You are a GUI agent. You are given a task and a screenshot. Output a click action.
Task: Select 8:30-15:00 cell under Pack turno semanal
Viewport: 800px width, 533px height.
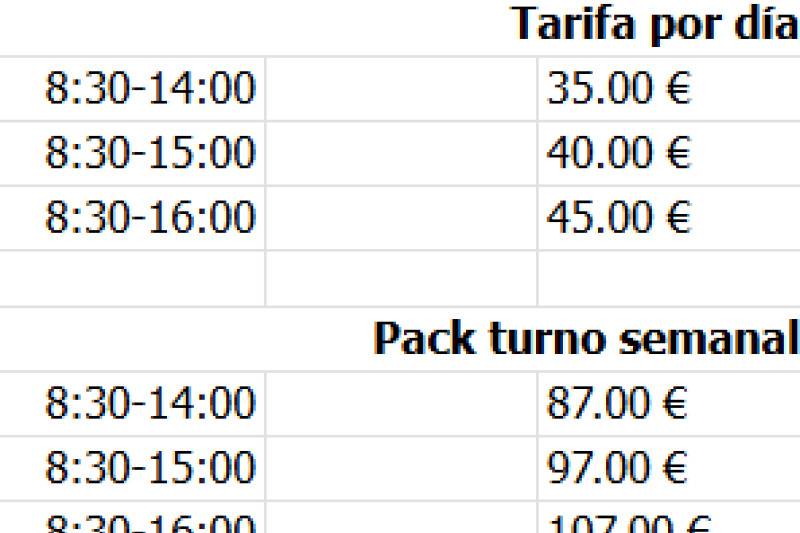point(150,467)
